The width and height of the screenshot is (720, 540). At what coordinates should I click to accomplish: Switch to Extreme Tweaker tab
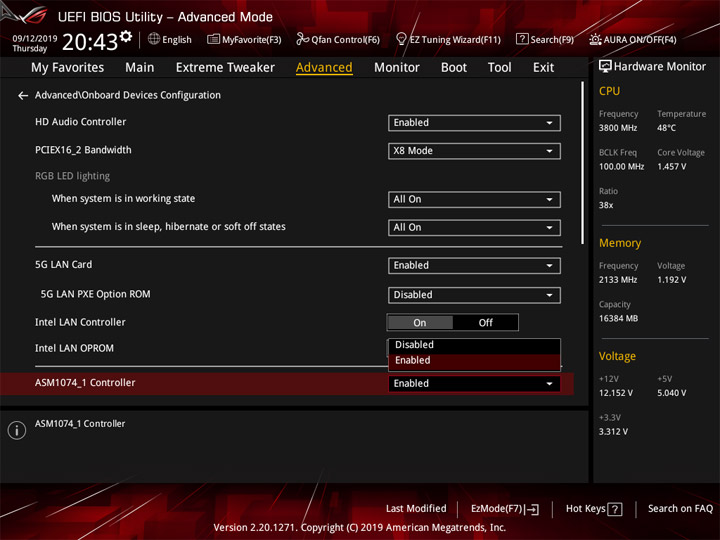click(225, 68)
